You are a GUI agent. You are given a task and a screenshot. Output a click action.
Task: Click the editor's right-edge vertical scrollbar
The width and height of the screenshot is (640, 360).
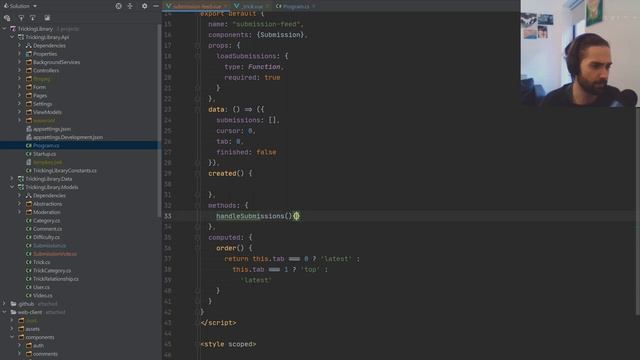(638, 210)
